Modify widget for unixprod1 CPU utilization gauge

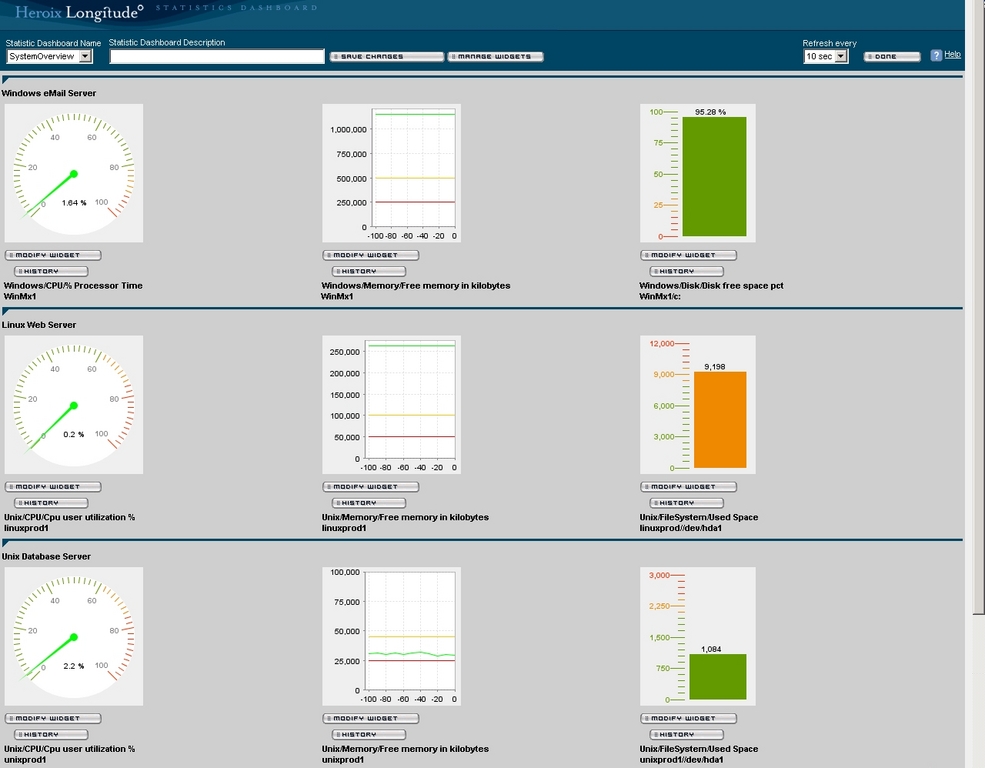[x=53, y=719]
